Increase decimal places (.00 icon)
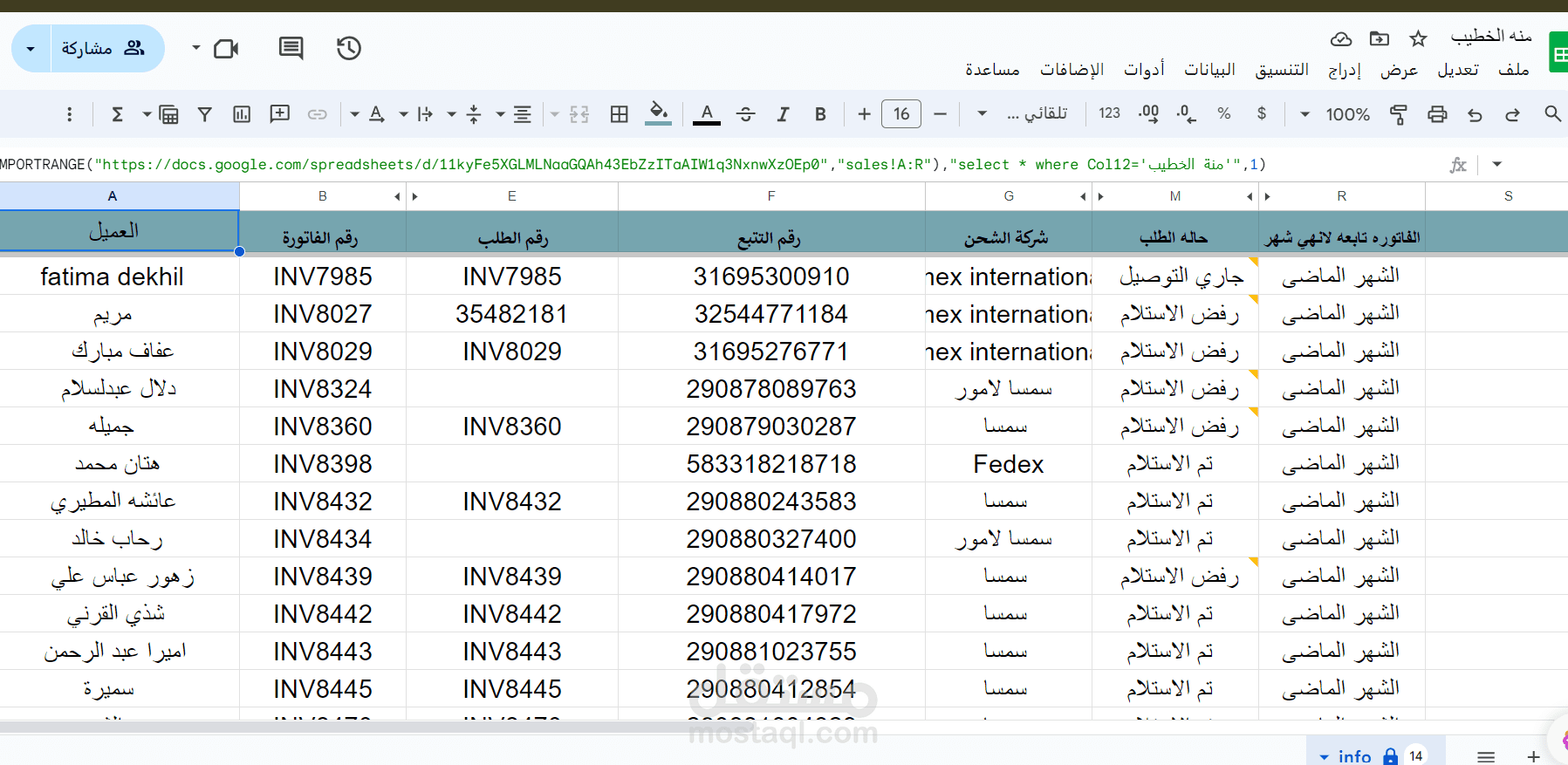 coord(1148,113)
